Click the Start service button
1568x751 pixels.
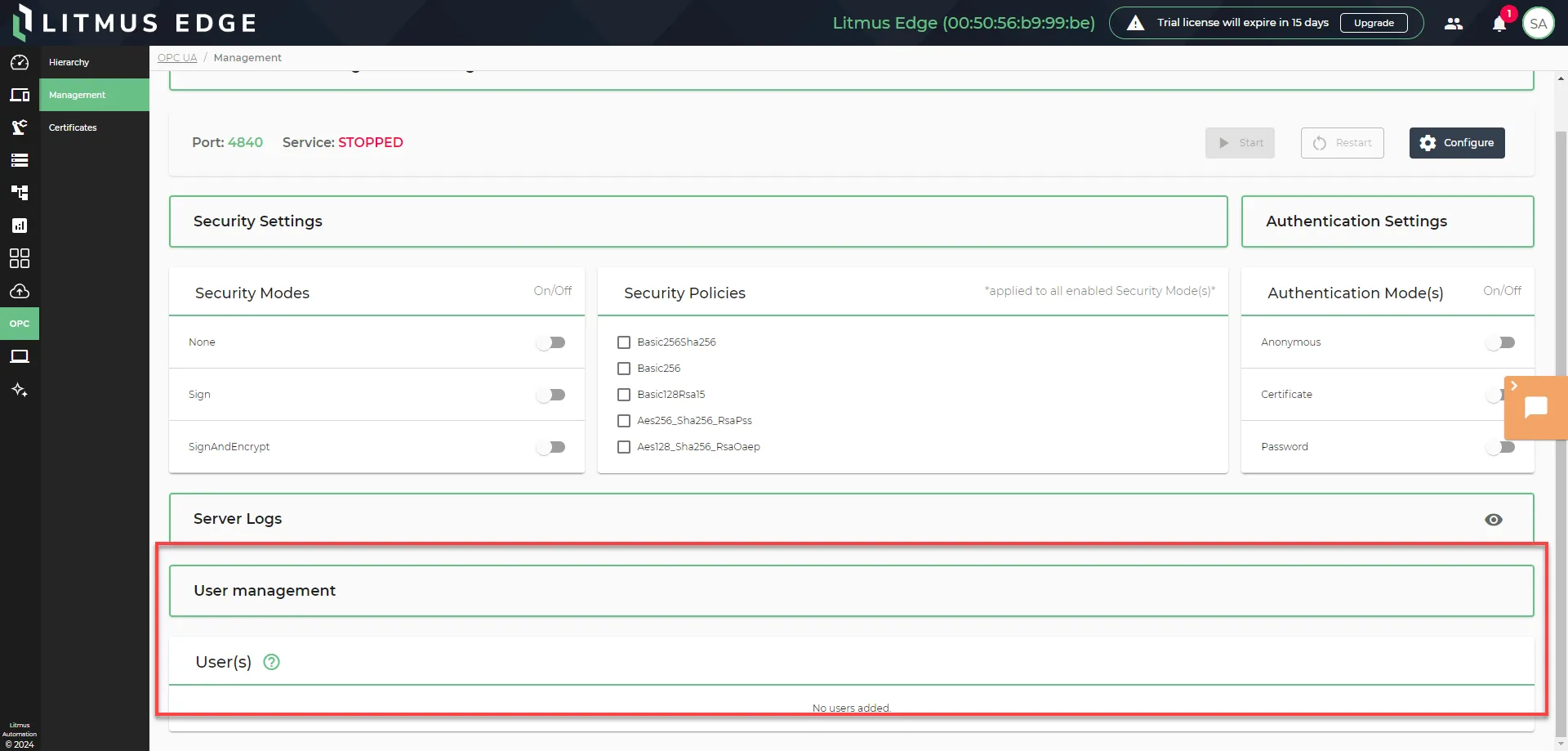click(1240, 143)
